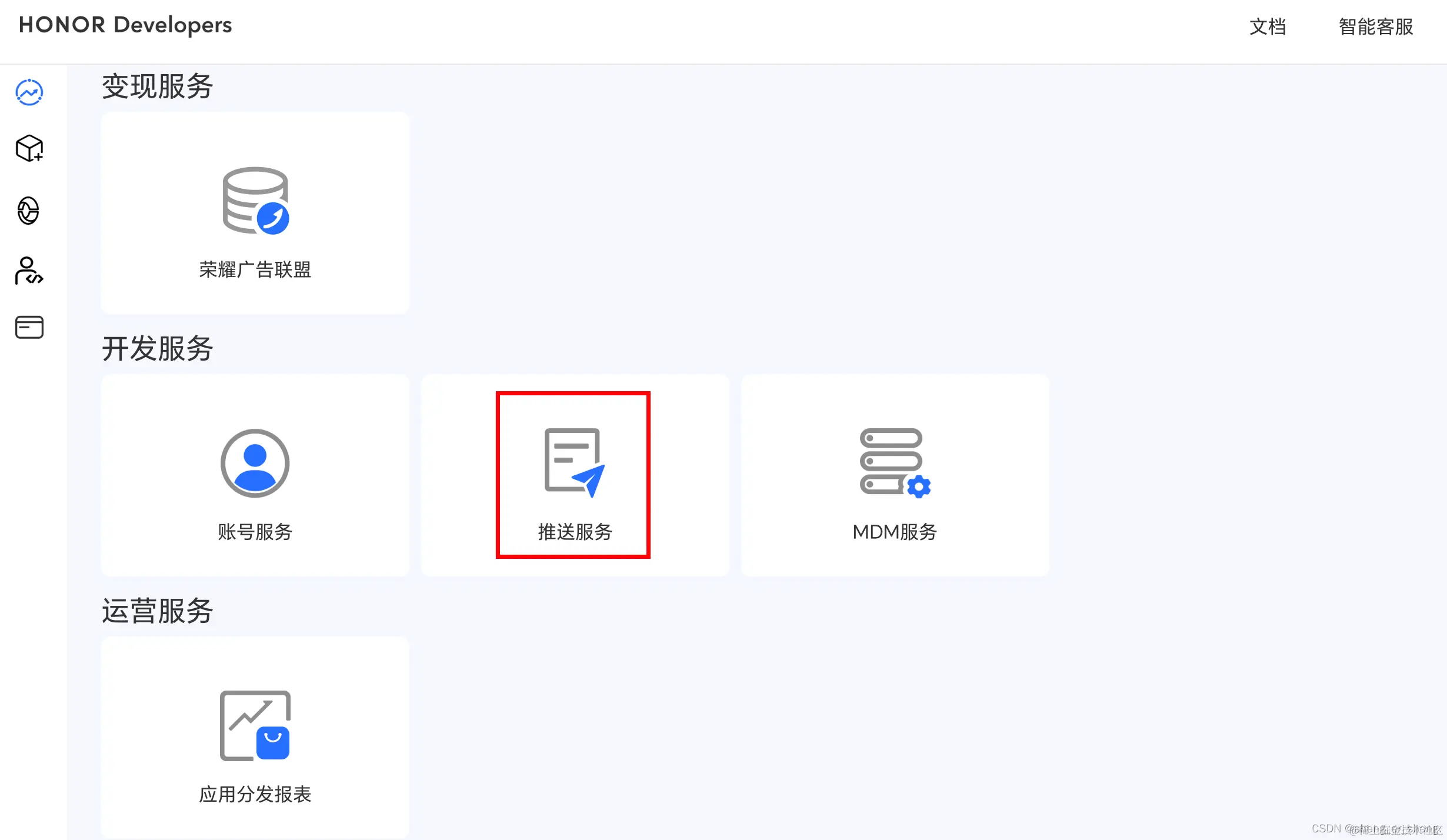
Task: Click the HONOR Developers logo
Action: [125, 25]
